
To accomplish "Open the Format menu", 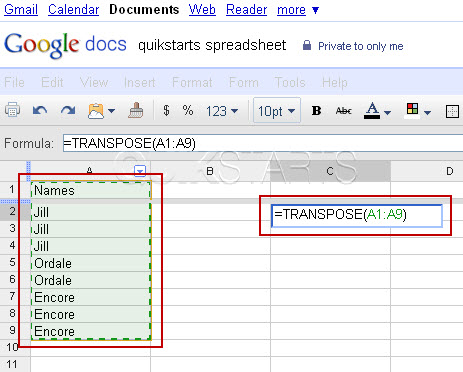I will (192, 82).
